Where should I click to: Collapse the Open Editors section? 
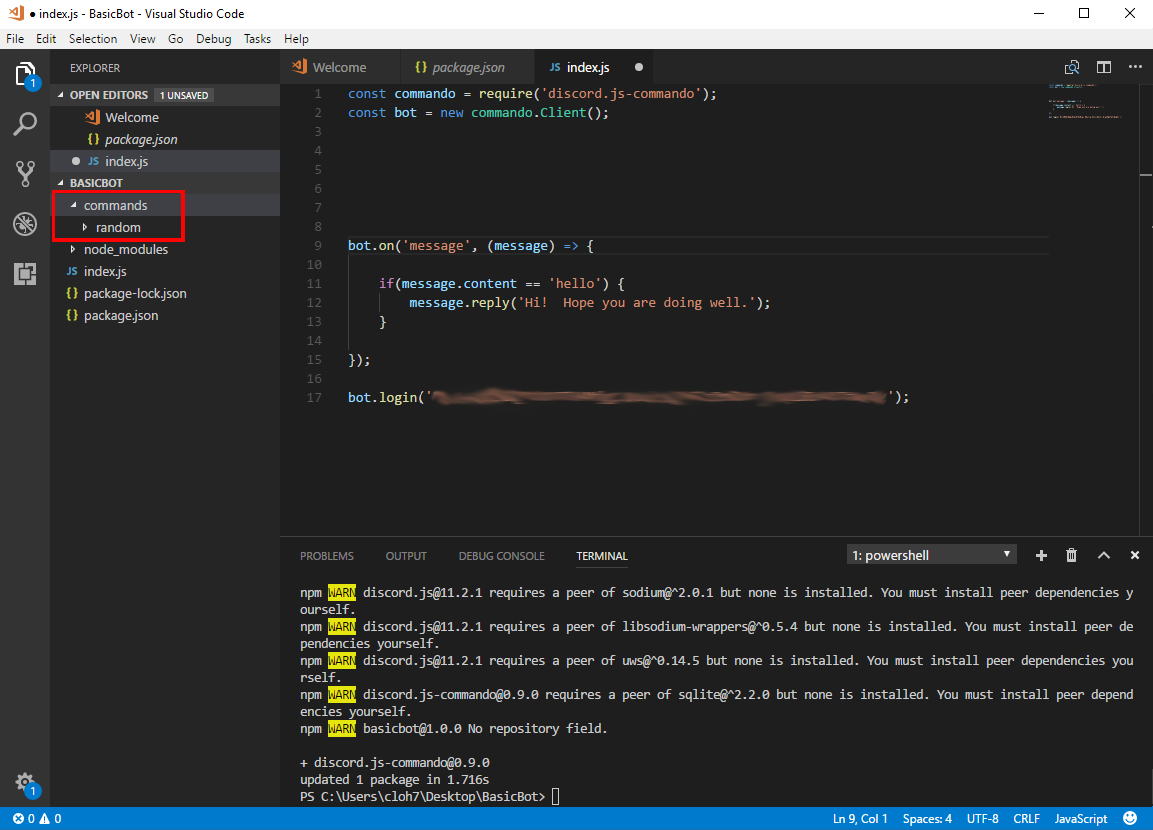coord(61,95)
